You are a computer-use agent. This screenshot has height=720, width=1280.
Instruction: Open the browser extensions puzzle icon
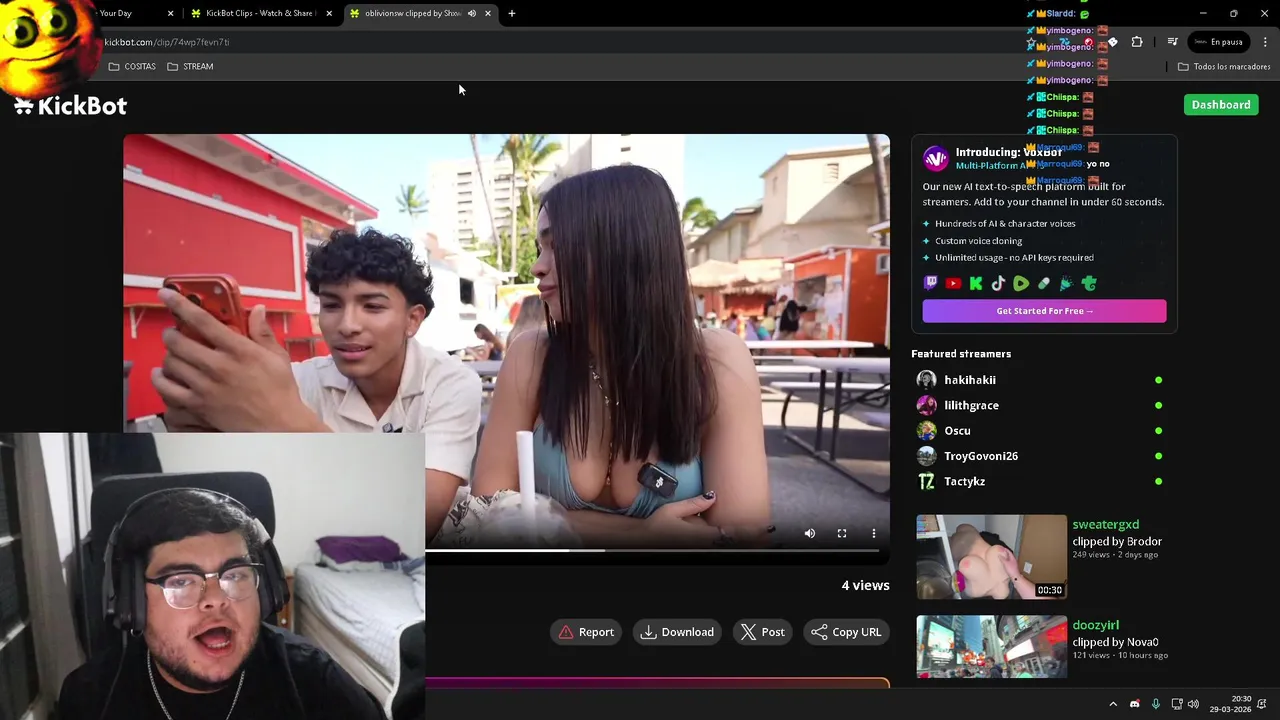[1137, 42]
